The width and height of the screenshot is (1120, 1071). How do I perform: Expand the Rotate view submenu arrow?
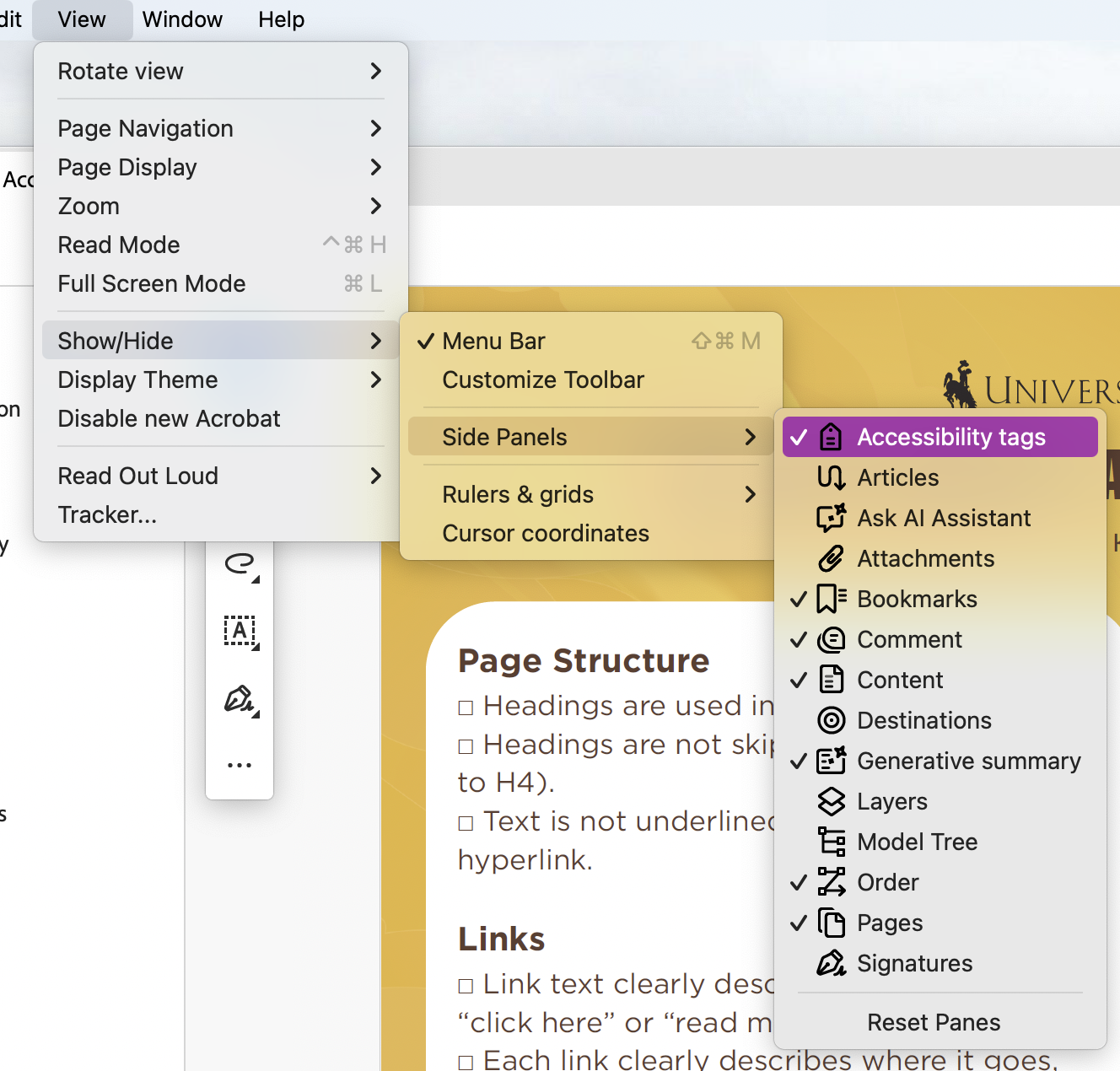coord(376,71)
